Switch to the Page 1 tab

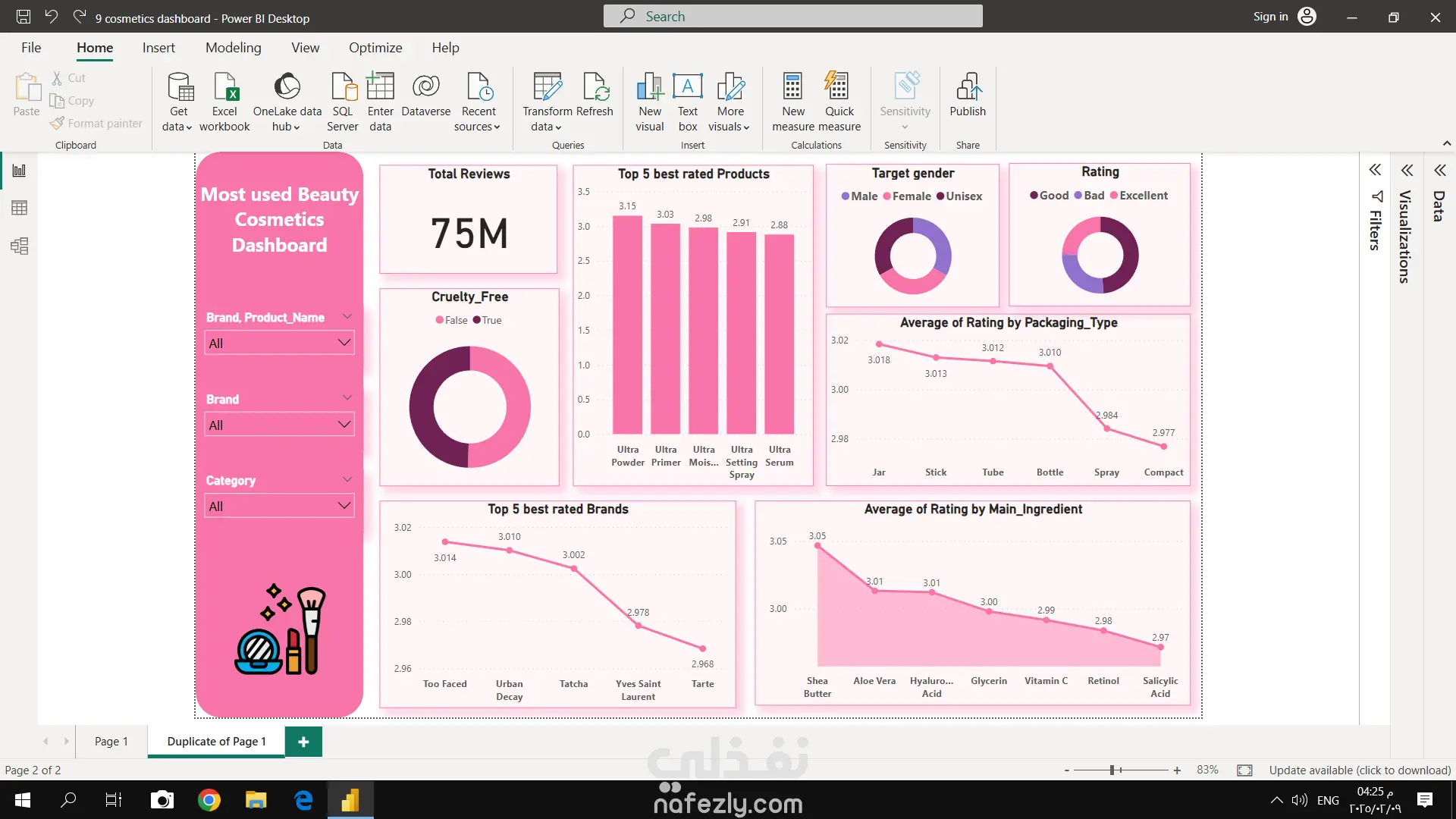coord(111,741)
